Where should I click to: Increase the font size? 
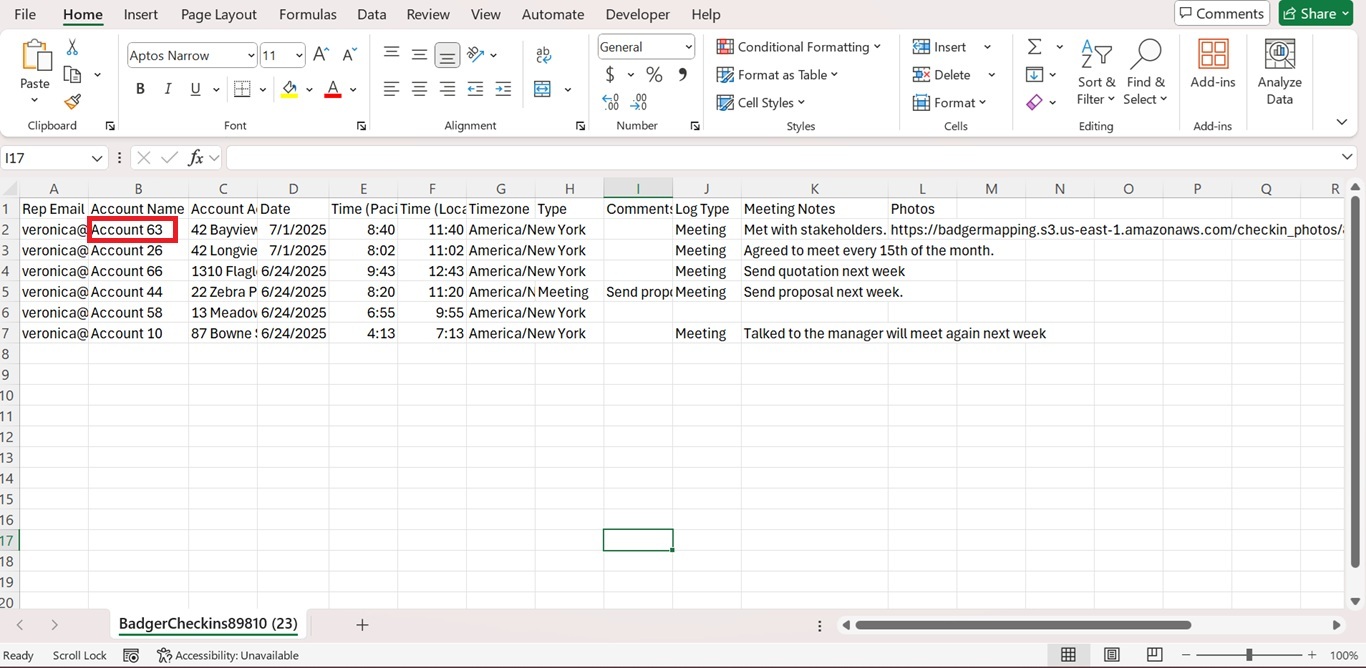pyautogui.click(x=321, y=55)
